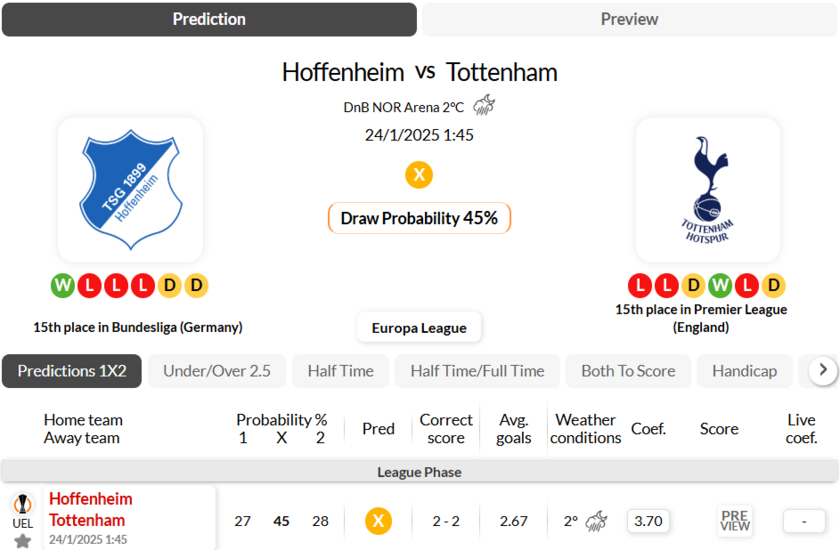
Task: Click Hoffenheim's green W form badge
Action: [x=63, y=286]
